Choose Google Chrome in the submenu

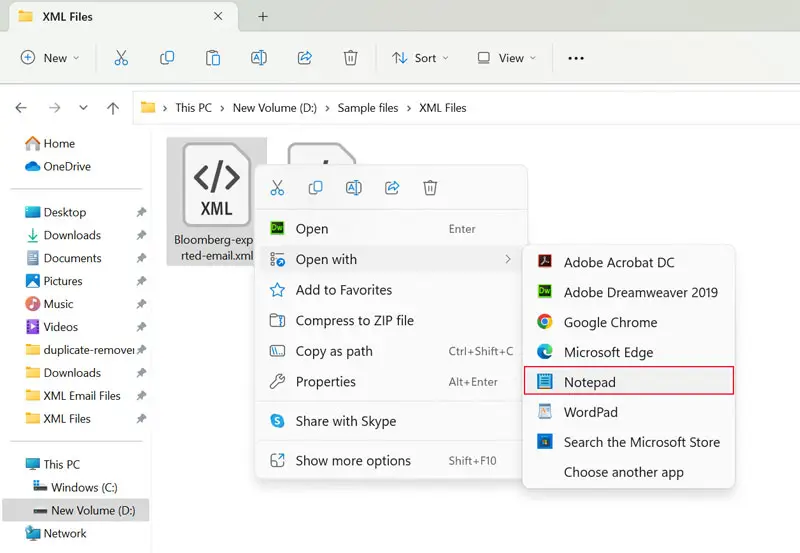pyautogui.click(x=610, y=322)
